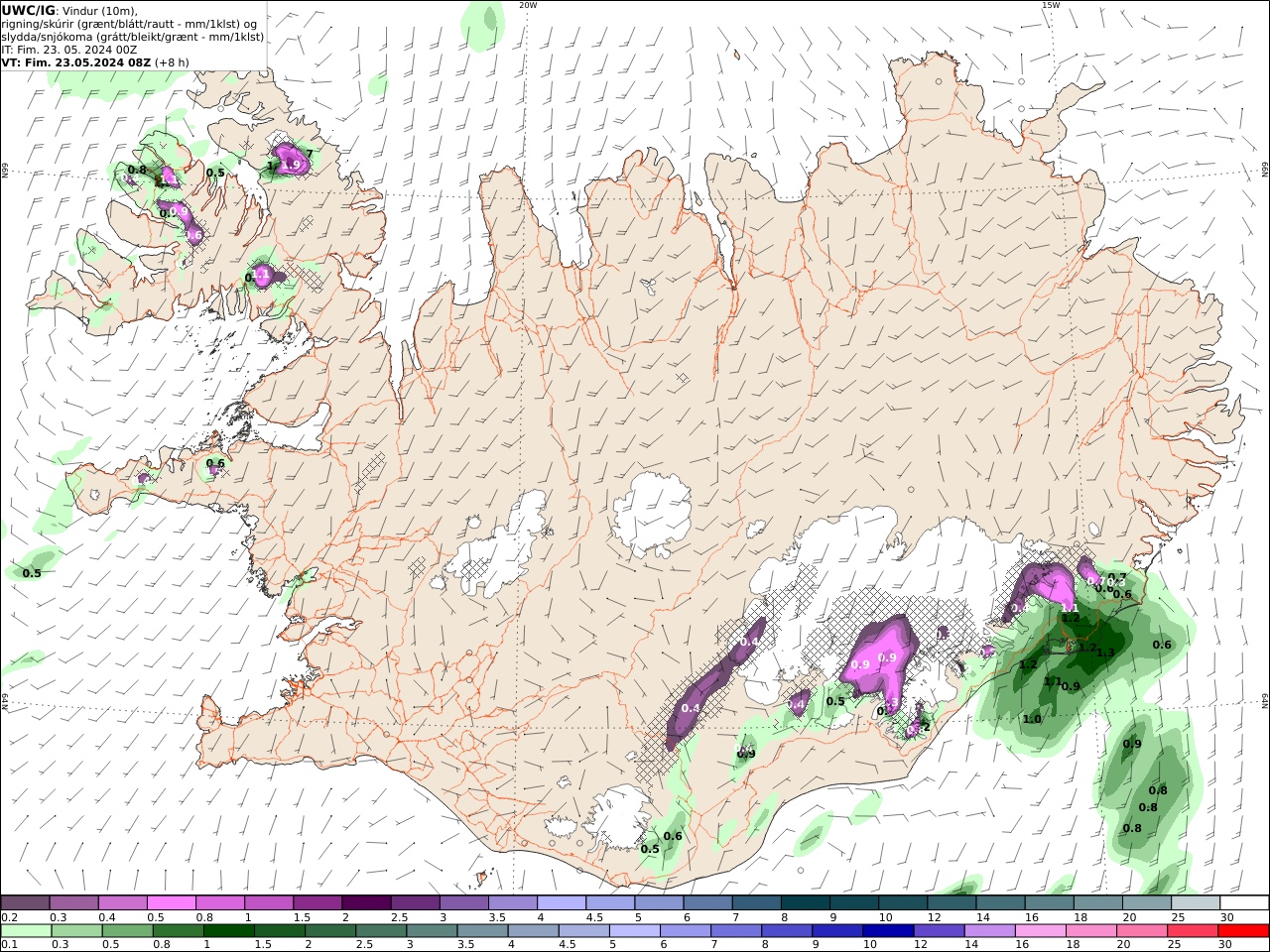Select the red 25–30 rain legend swatch

1193,930
